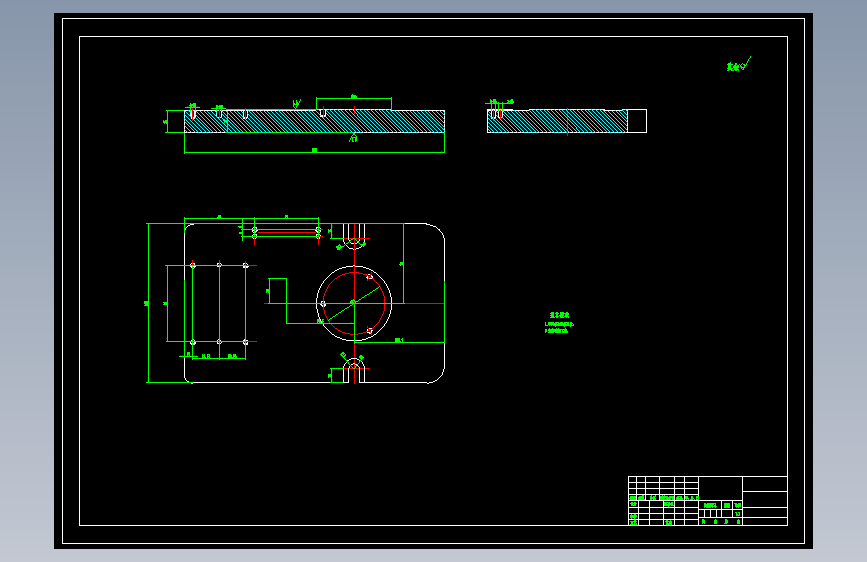Select the title block table in drawing corner
Screen dimensions: 867x562
[x=708, y=501]
